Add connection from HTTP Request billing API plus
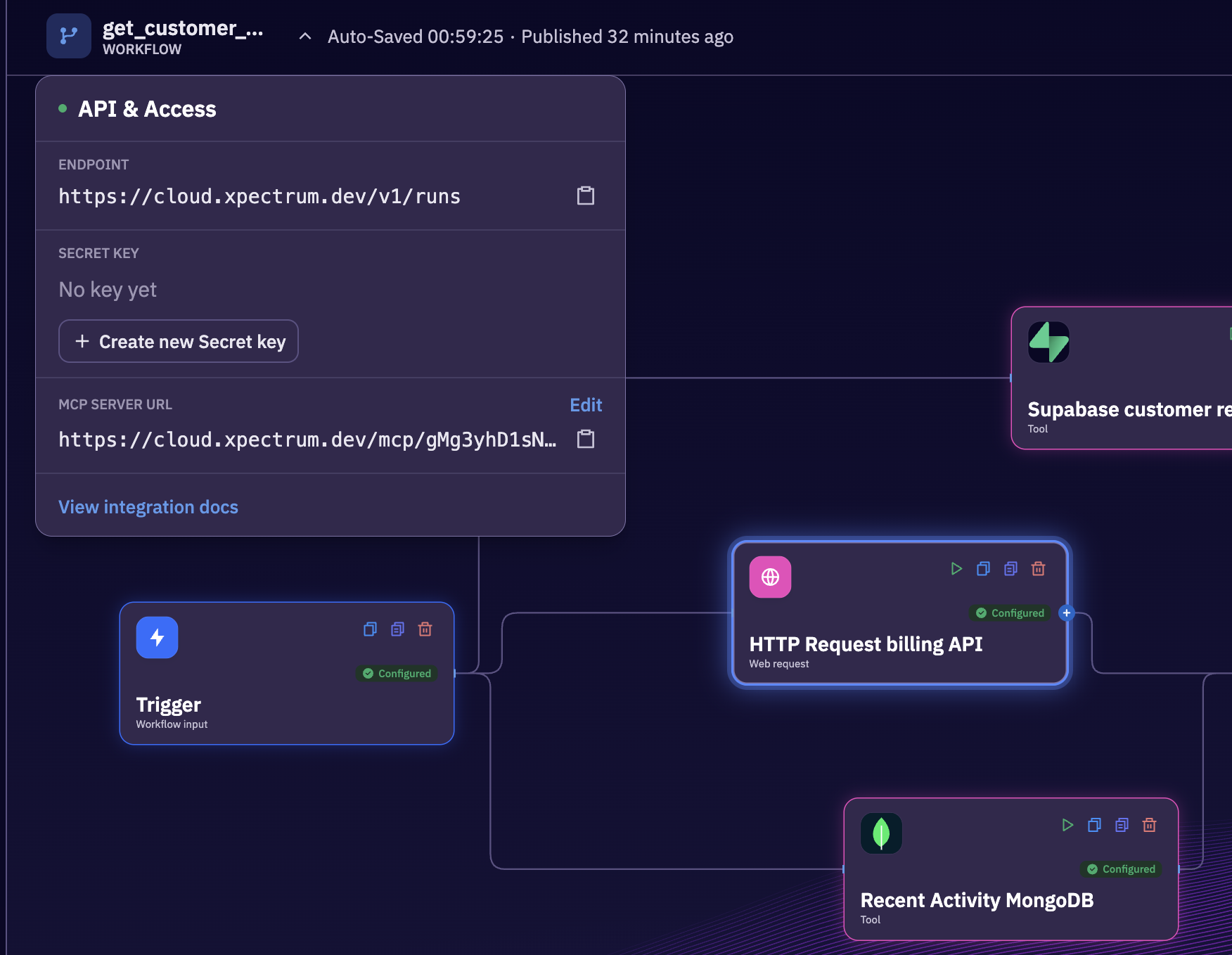 tap(1067, 613)
